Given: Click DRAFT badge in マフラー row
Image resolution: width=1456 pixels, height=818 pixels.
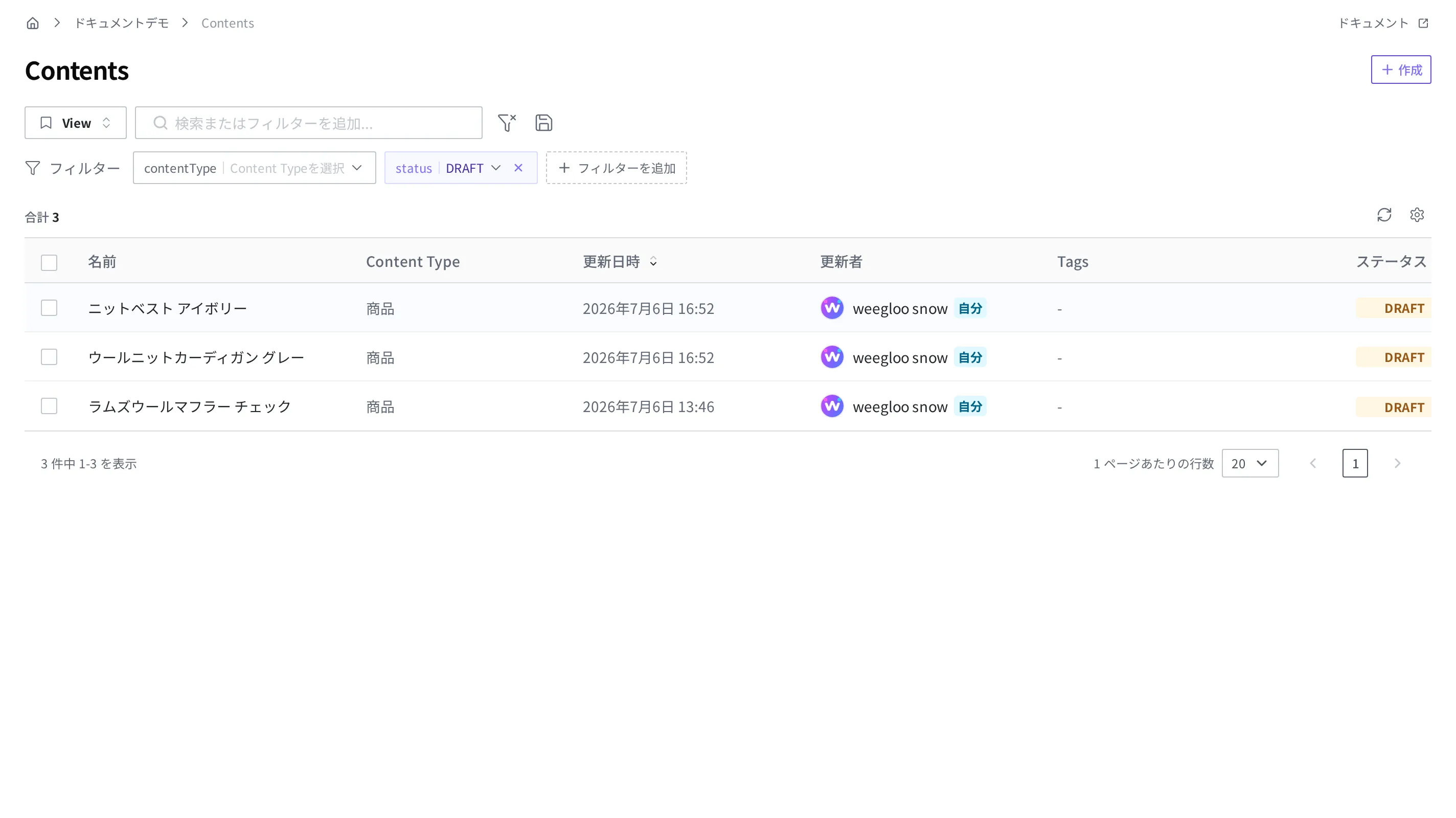Looking at the screenshot, I should [x=1393, y=407].
